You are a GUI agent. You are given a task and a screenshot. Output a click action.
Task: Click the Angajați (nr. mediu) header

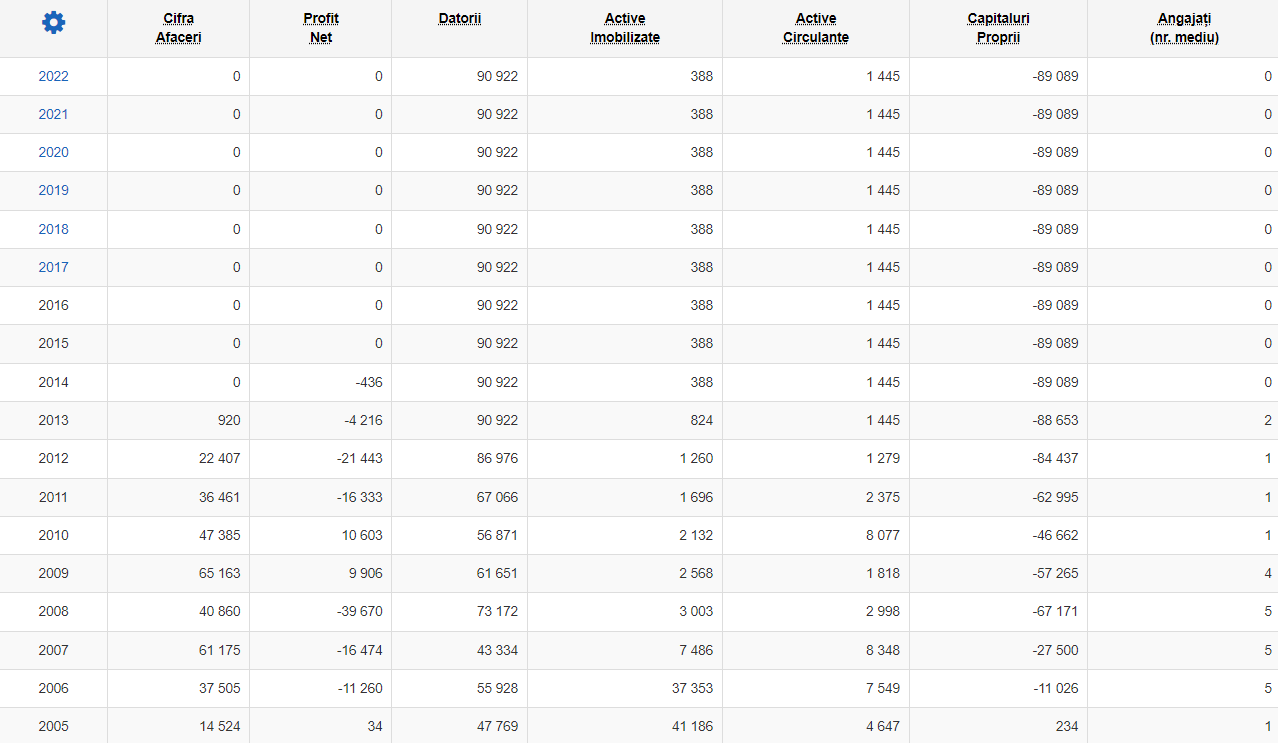tap(1184, 28)
